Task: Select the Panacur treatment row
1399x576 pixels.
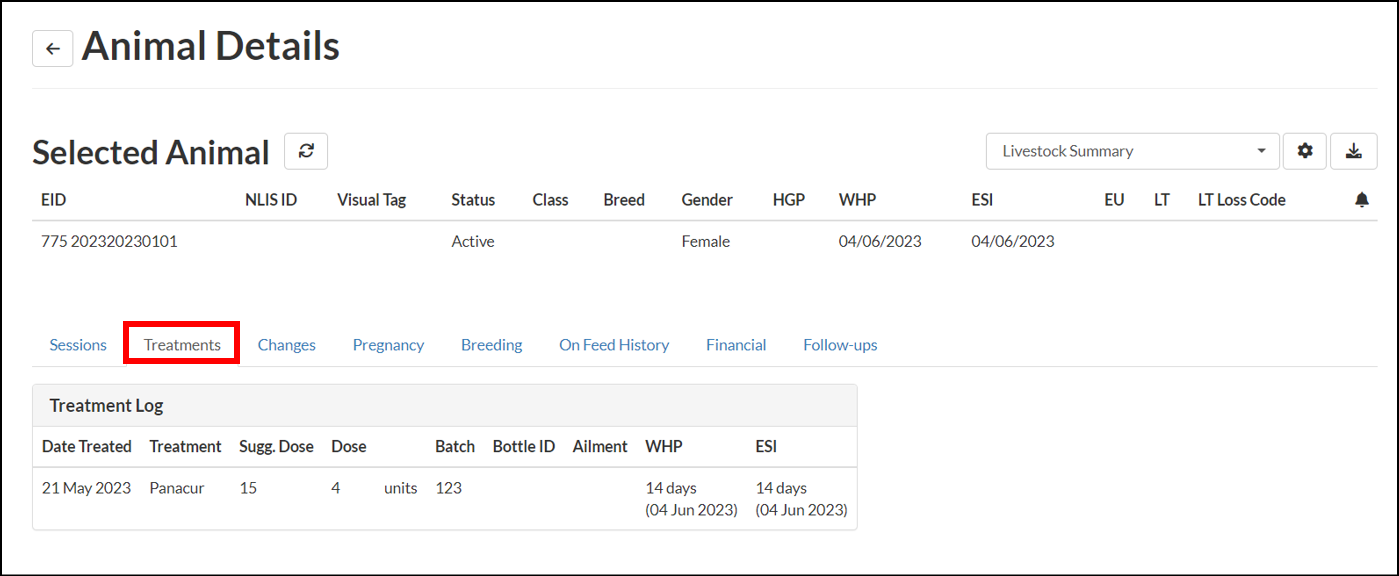Action: (177, 488)
